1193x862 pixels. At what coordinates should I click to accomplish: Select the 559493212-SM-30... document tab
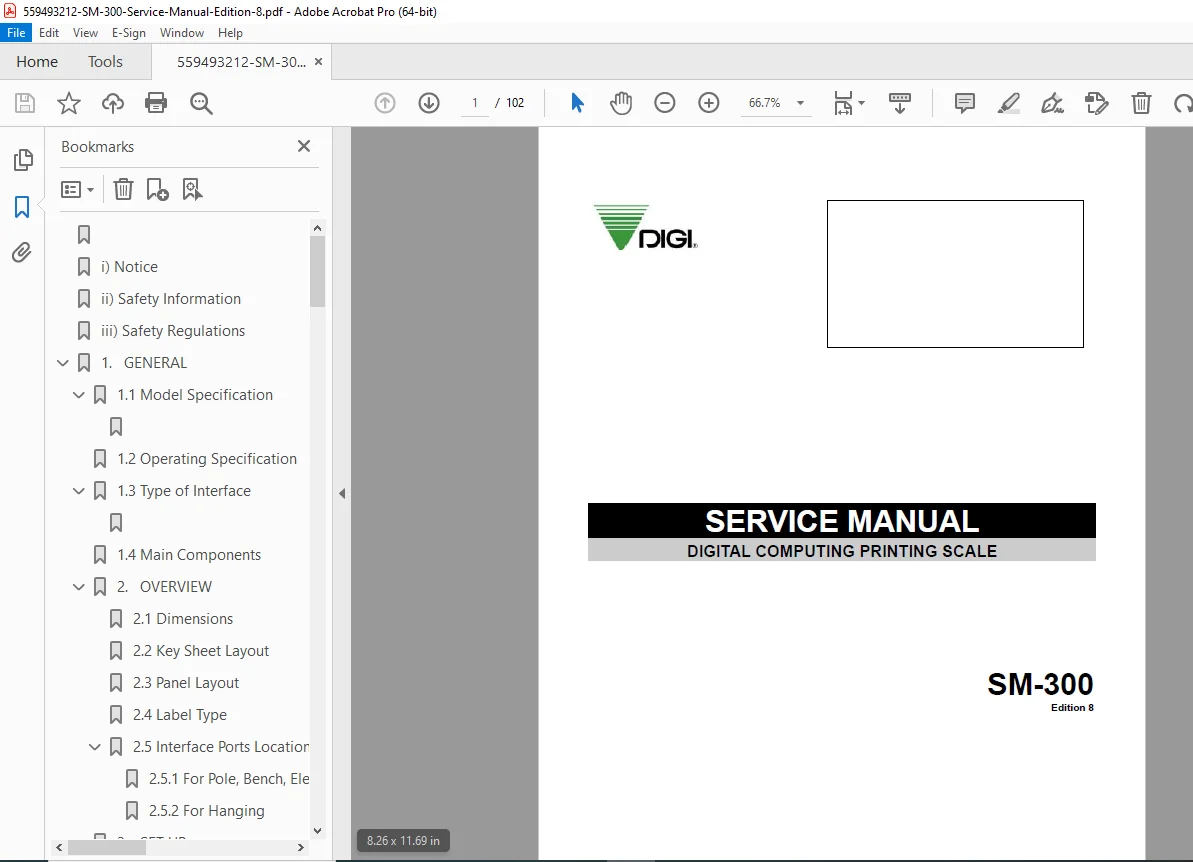(x=241, y=62)
